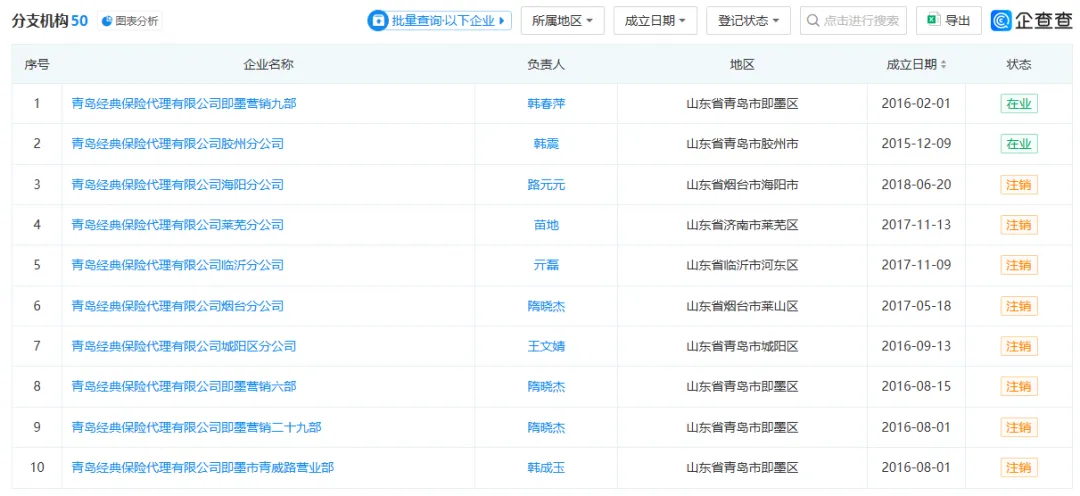Select region cell 山东省临沂市河东区
This screenshot has height=496, width=1080.
[x=742, y=265]
